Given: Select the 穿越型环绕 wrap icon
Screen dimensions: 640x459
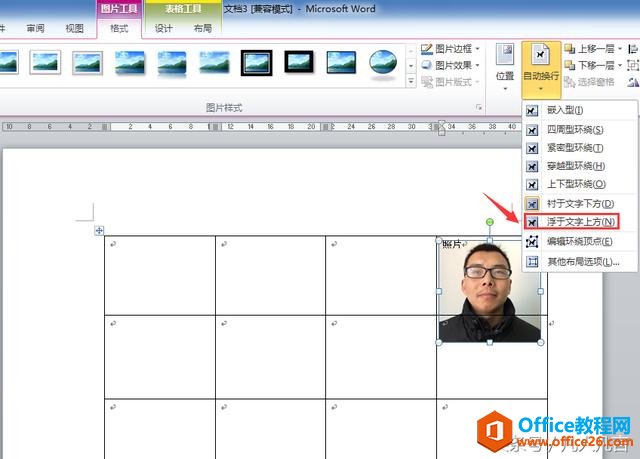Looking at the screenshot, I should (532, 166).
